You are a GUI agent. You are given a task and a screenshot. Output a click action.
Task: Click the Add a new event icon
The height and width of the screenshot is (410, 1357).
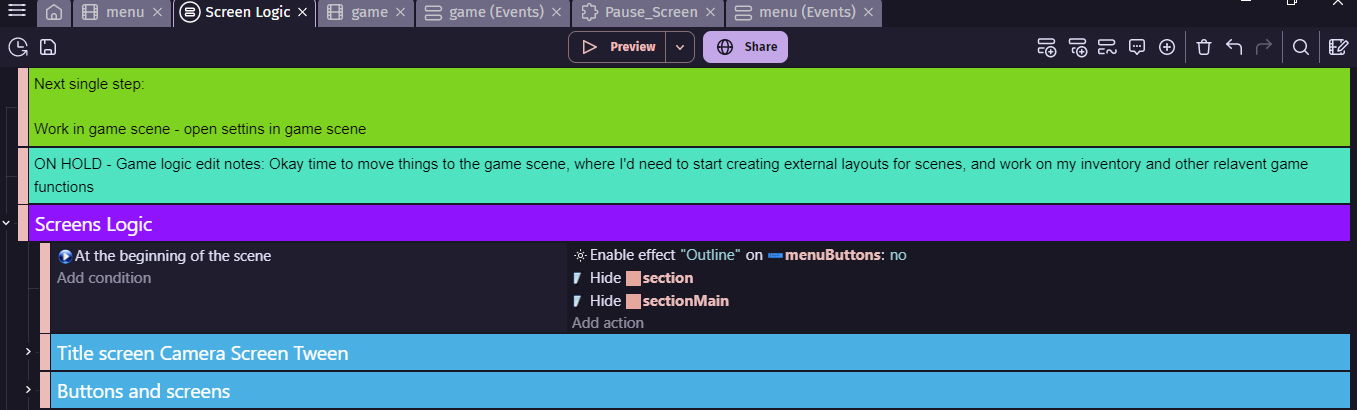point(1047,47)
